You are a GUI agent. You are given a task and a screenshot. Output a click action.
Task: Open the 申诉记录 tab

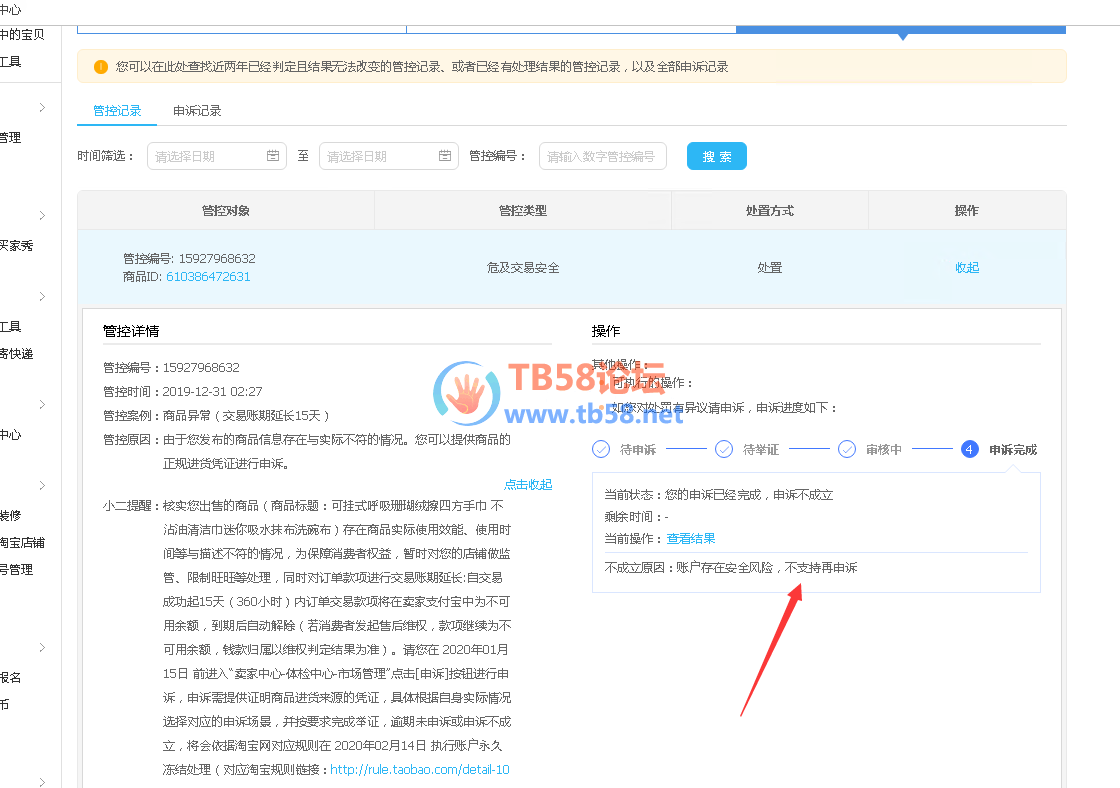click(197, 111)
